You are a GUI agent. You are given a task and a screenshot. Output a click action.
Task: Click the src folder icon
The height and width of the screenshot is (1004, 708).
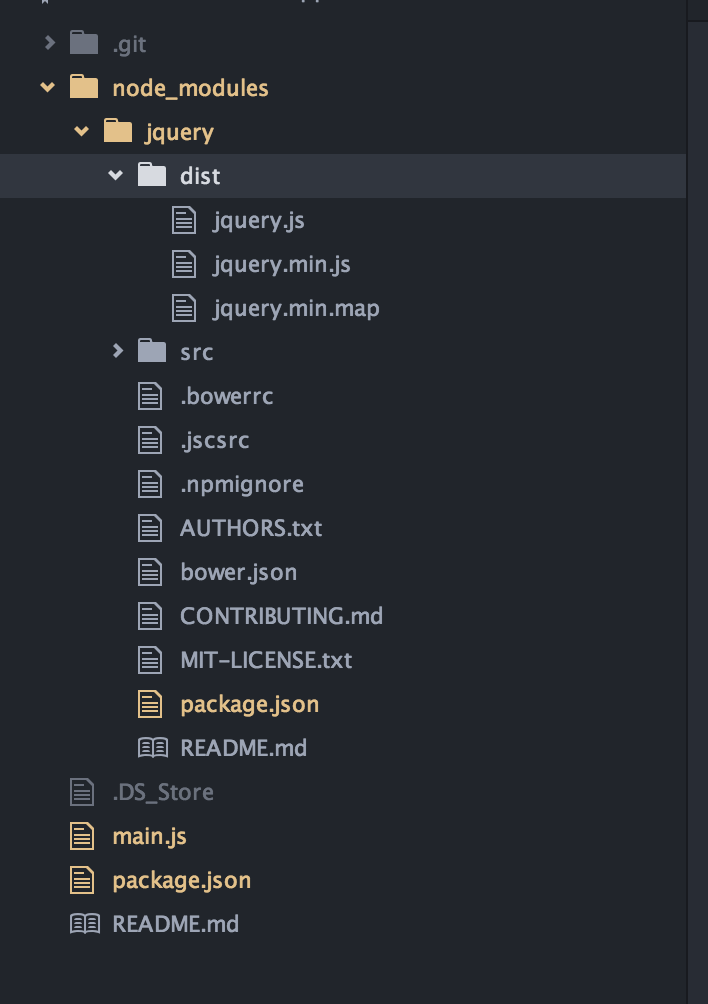click(x=151, y=351)
